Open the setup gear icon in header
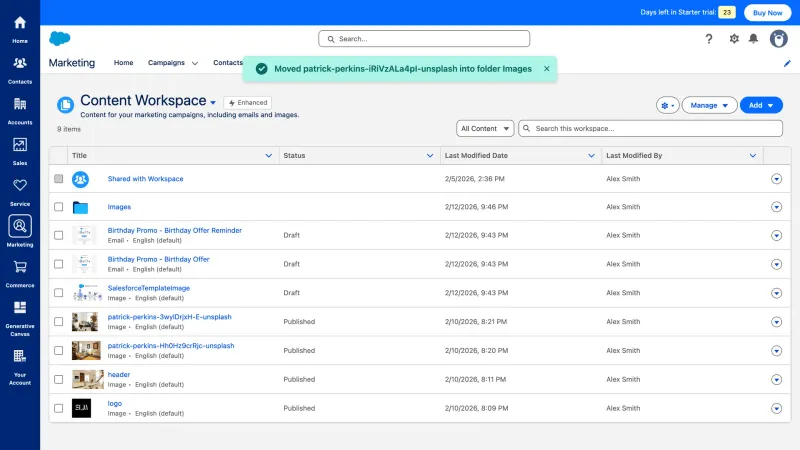The image size is (800, 450). tap(734, 39)
